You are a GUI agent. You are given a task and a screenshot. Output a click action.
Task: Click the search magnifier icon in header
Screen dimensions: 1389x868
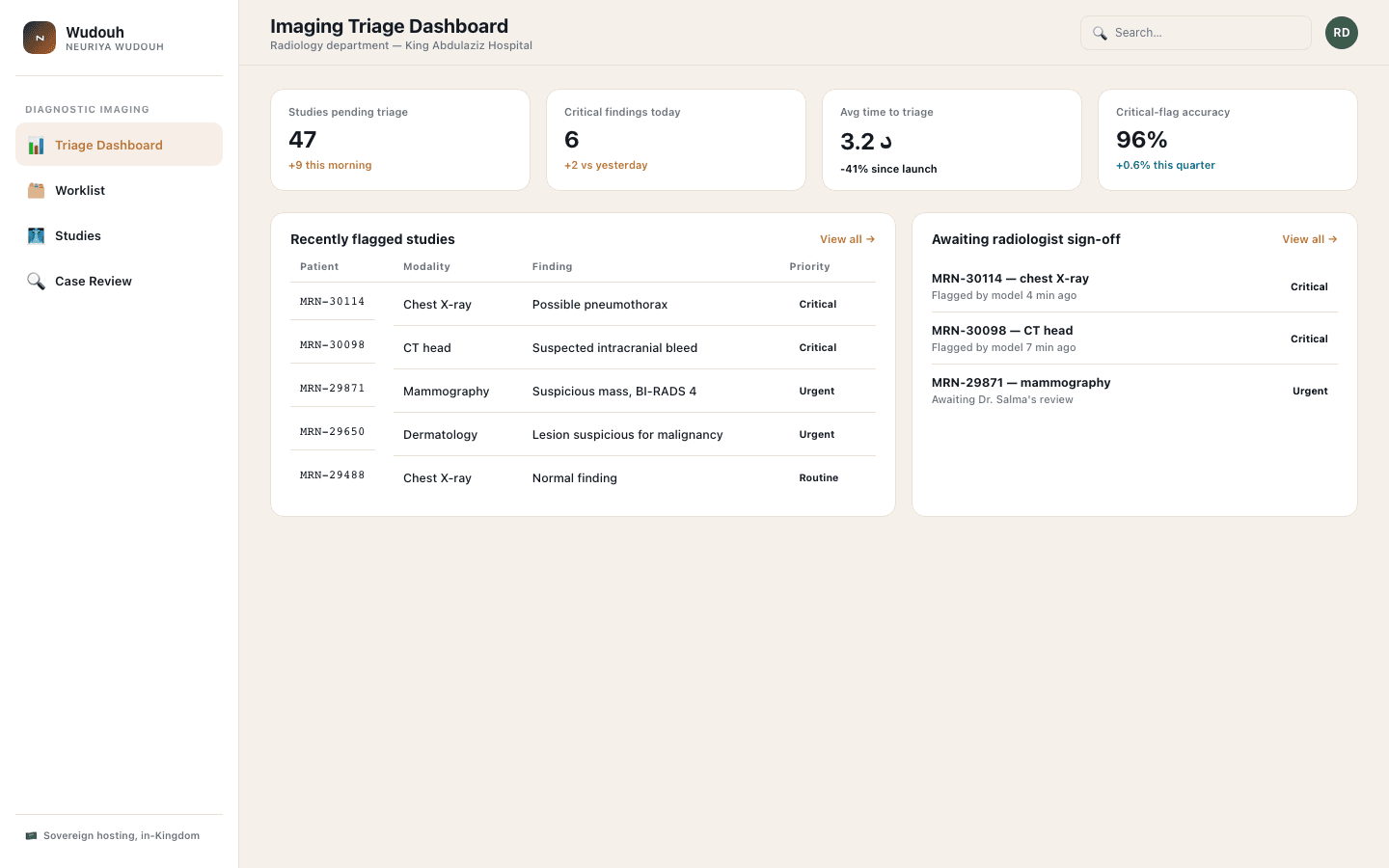1100,33
